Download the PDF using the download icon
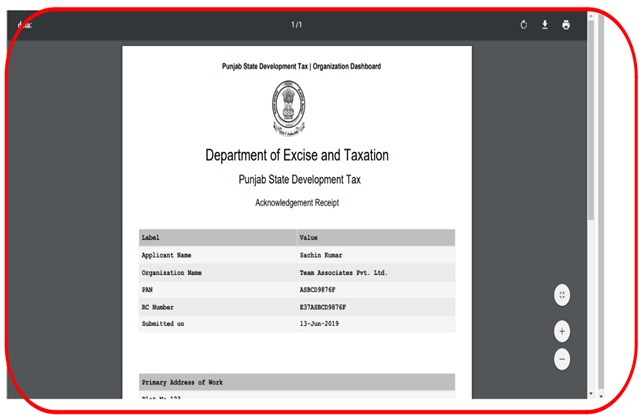 pos(545,25)
